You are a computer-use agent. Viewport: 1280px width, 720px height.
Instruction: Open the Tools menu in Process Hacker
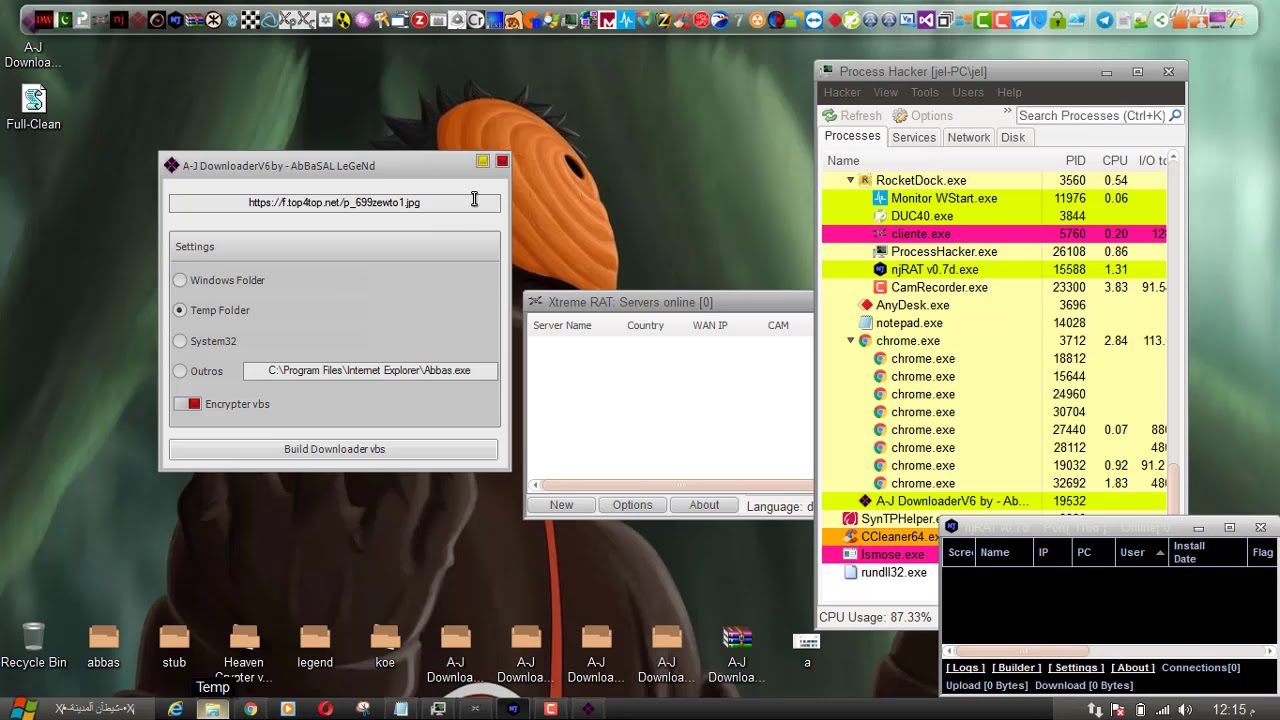(924, 92)
